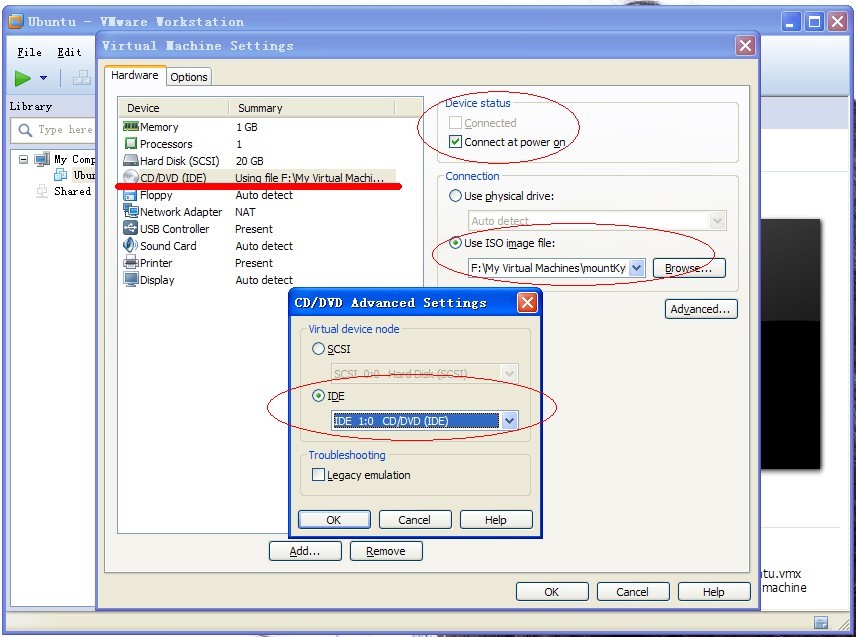The image size is (856, 637).
Task: Confirm advanced settings with OK
Action: [334, 520]
